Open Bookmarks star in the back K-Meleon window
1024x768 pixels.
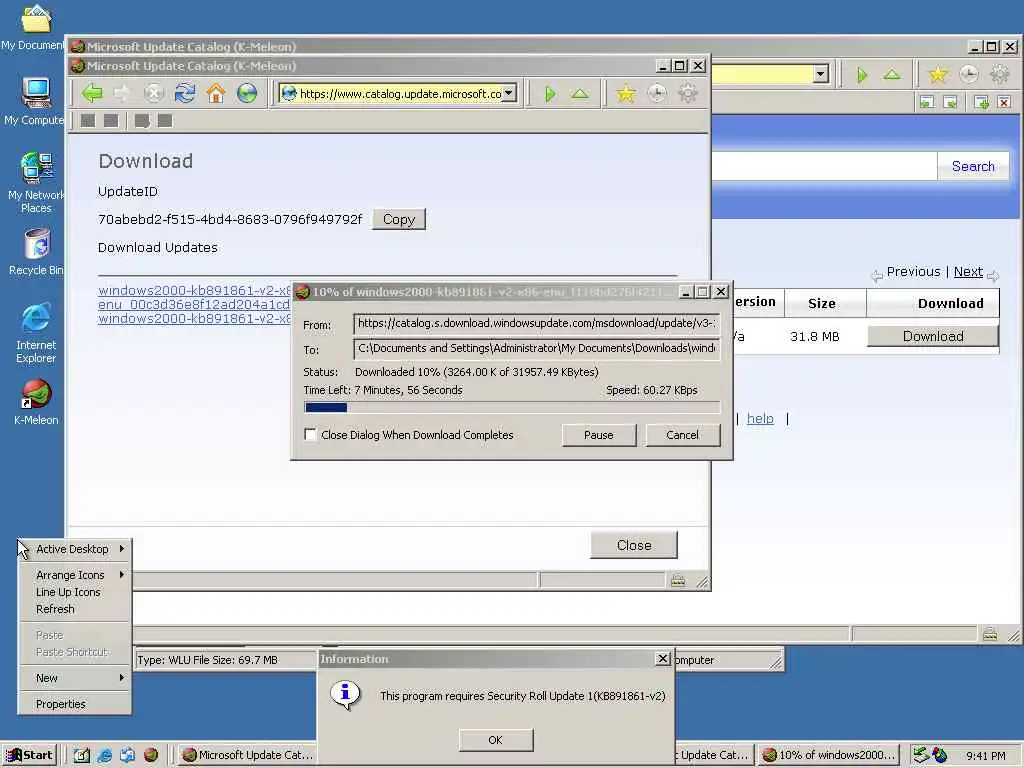click(938, 75)
